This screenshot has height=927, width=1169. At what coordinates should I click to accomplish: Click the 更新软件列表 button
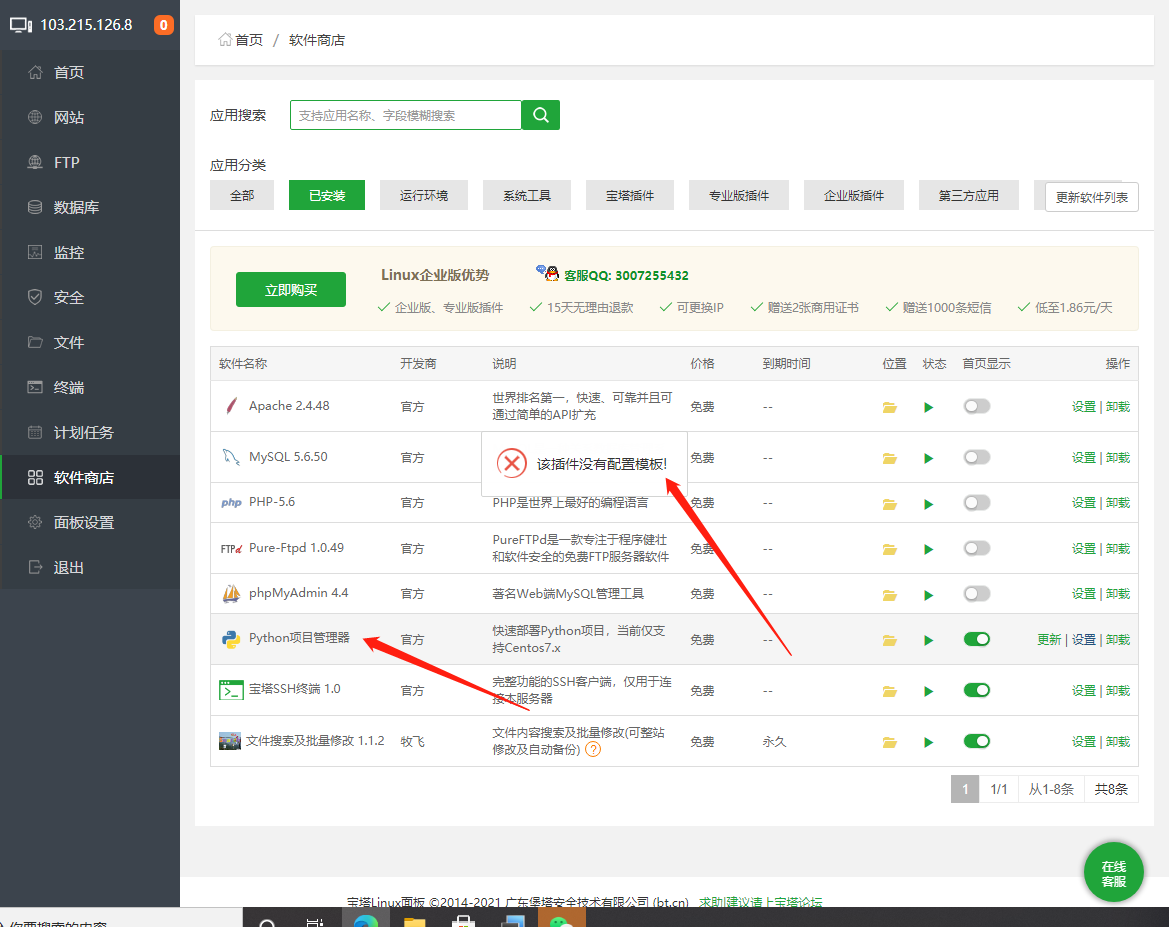pos(1091,197)
